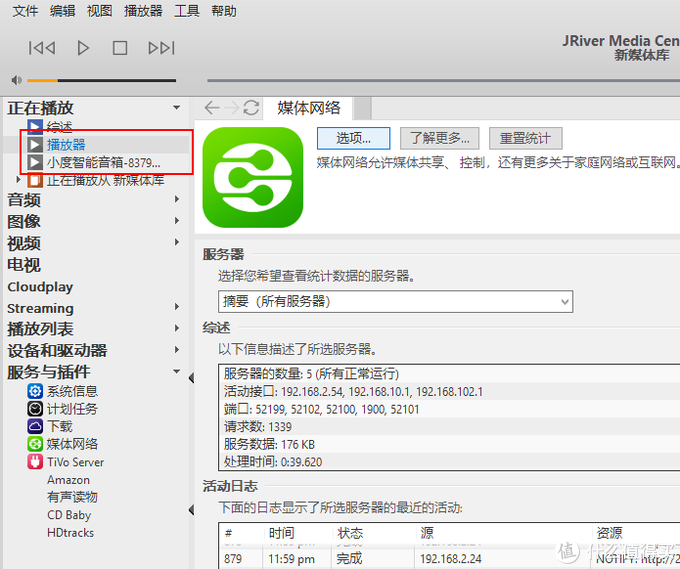
Task: Start playback with the play button
Action: pyautogui.click(x=83, y=48)
